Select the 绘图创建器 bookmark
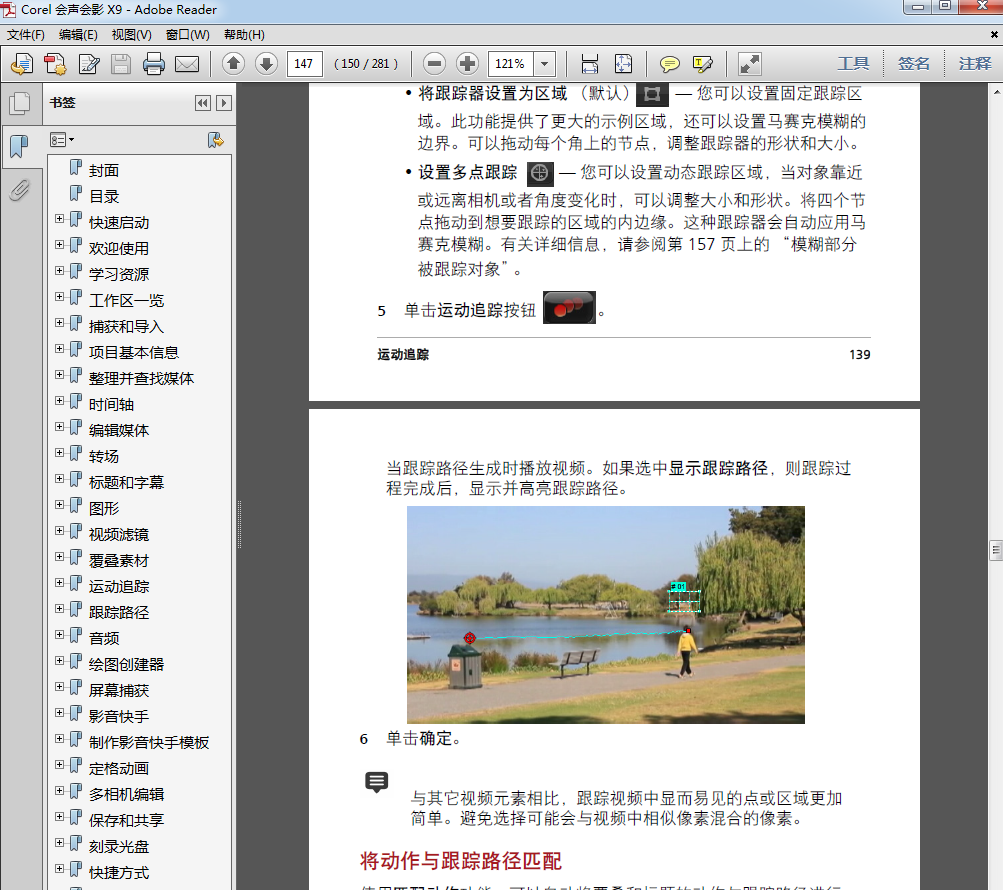 point(126,665)
